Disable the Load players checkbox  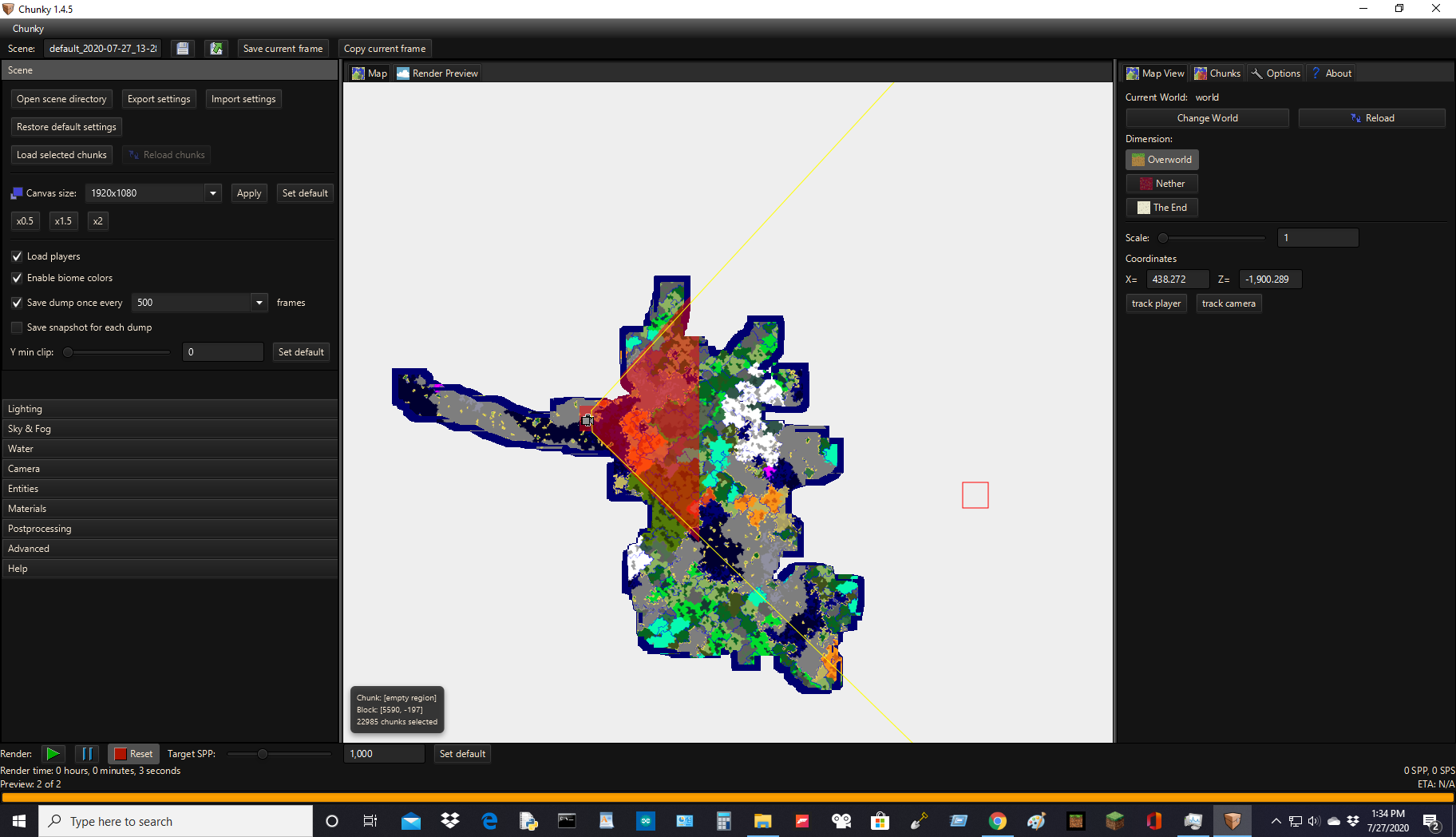click(17, 256)
